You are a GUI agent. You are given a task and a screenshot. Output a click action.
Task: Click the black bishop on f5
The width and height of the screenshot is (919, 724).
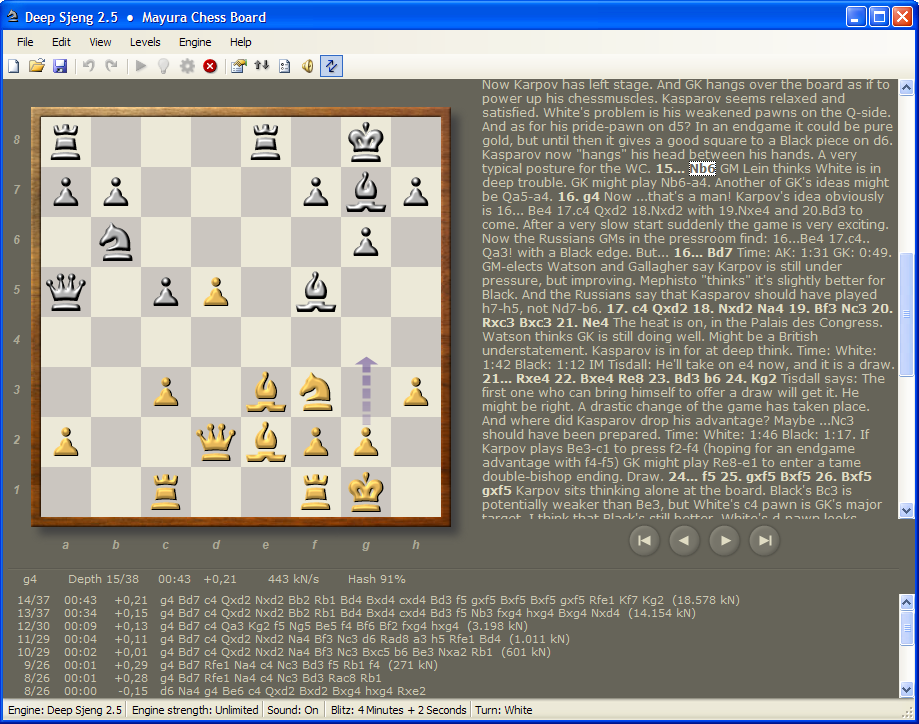coord(316,291)
